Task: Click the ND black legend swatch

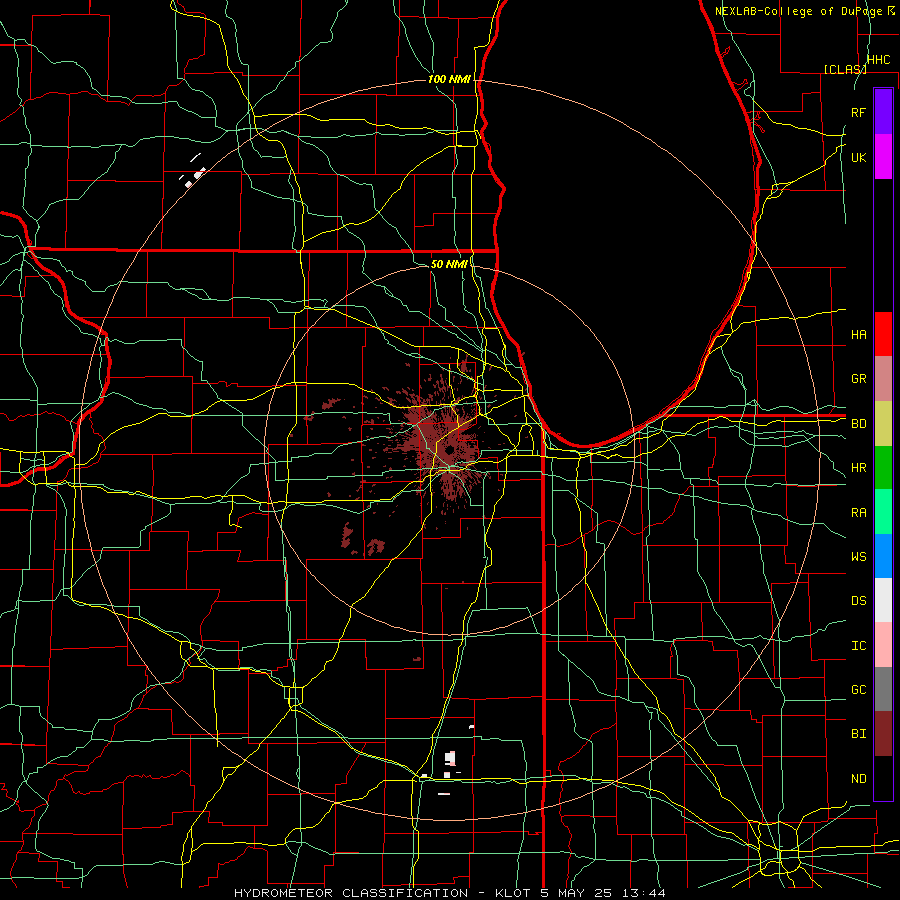Action: pyautogui.click(x=883, y=778)
